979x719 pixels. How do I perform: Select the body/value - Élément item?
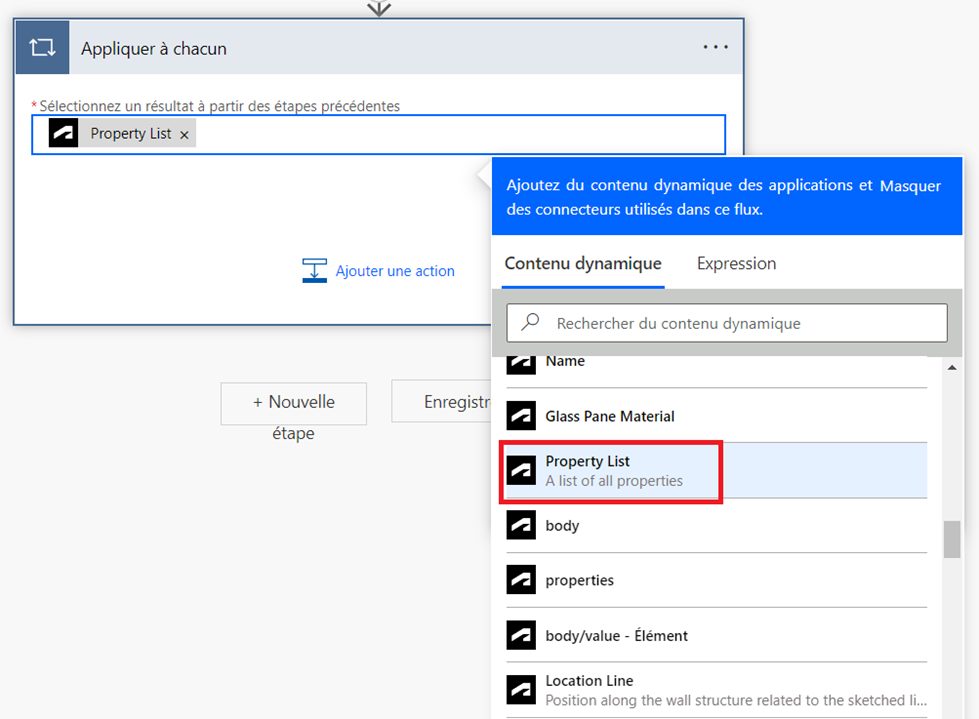coord(716,635)
